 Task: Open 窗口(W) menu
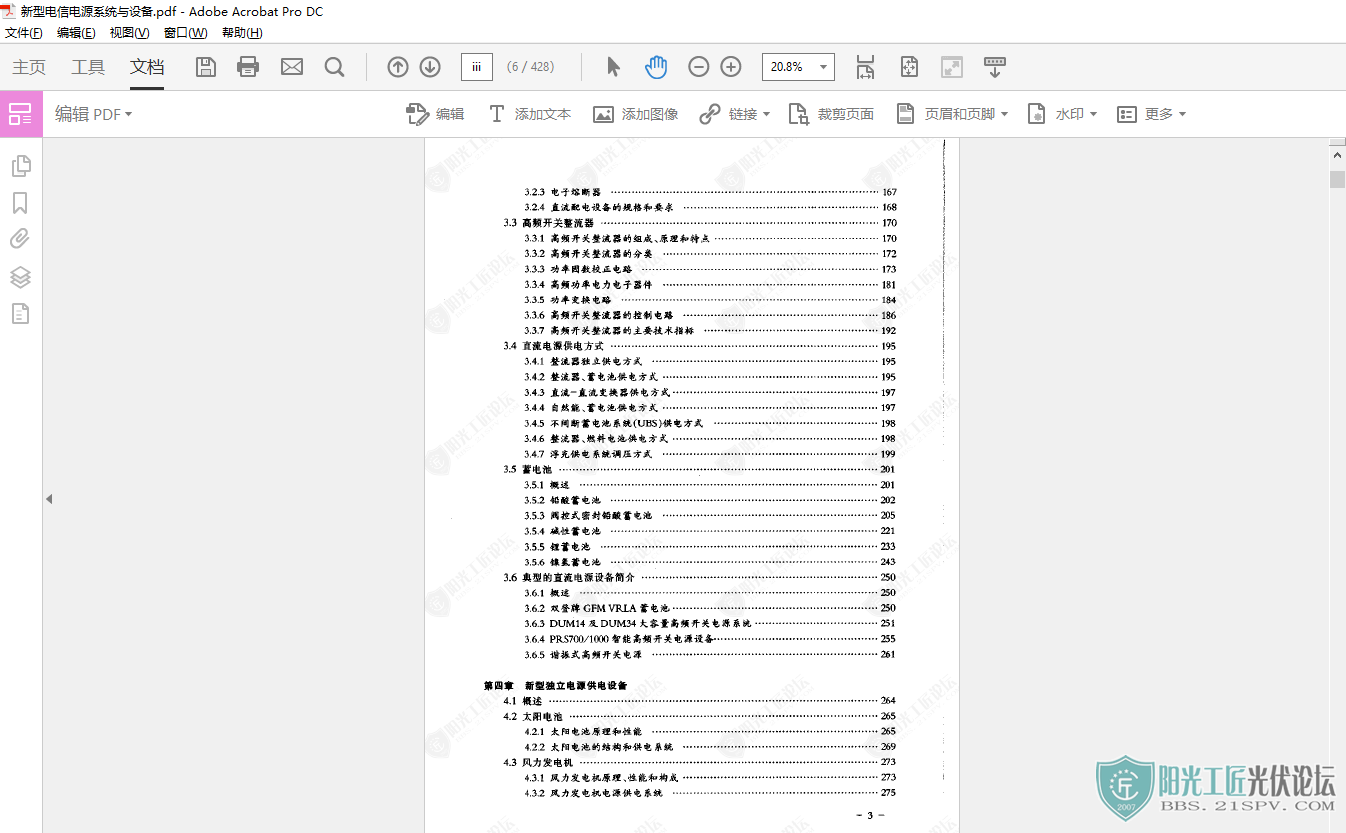pyautogui.click(x=185, y=33)
